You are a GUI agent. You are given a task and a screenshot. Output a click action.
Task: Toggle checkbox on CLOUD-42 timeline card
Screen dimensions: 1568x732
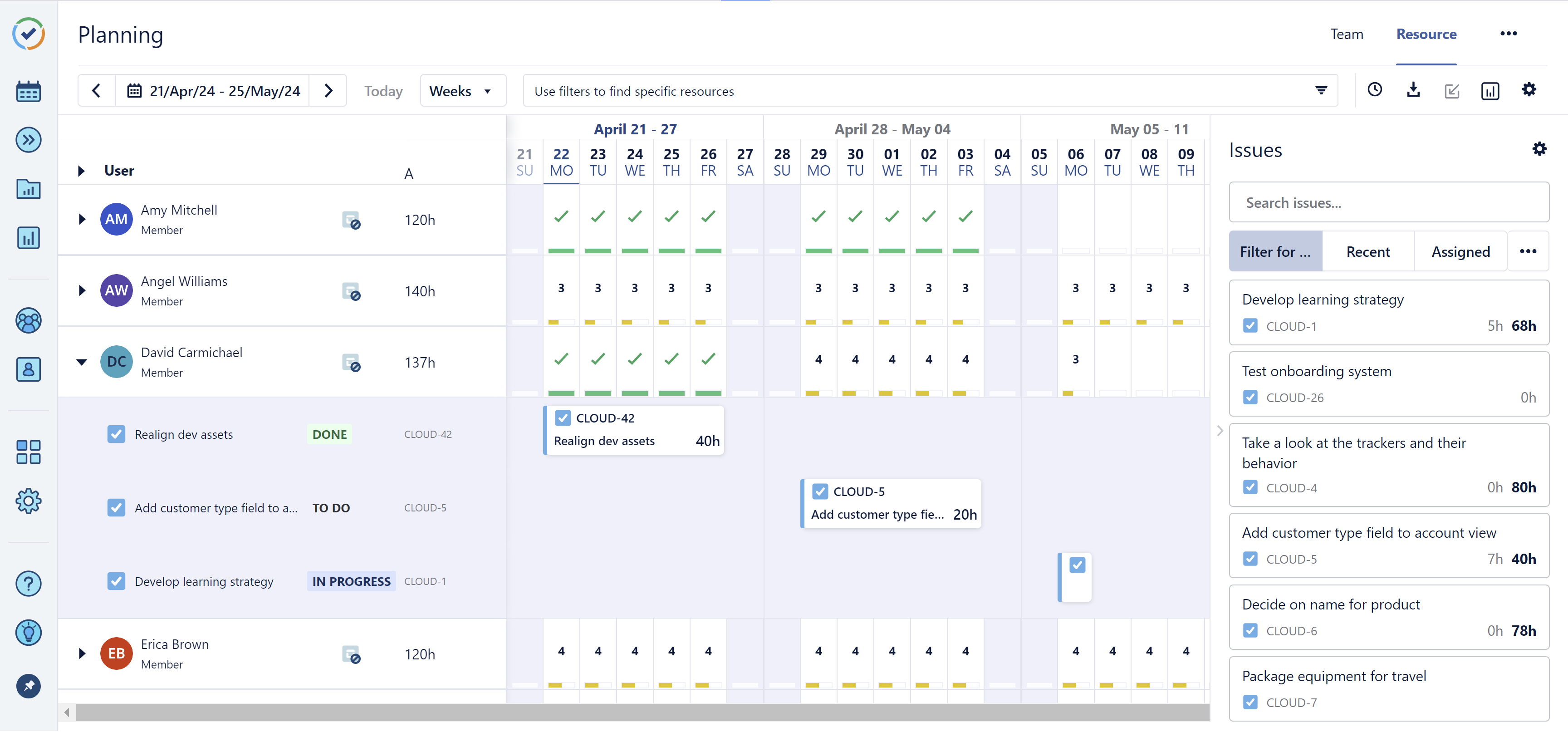point(563,418)
